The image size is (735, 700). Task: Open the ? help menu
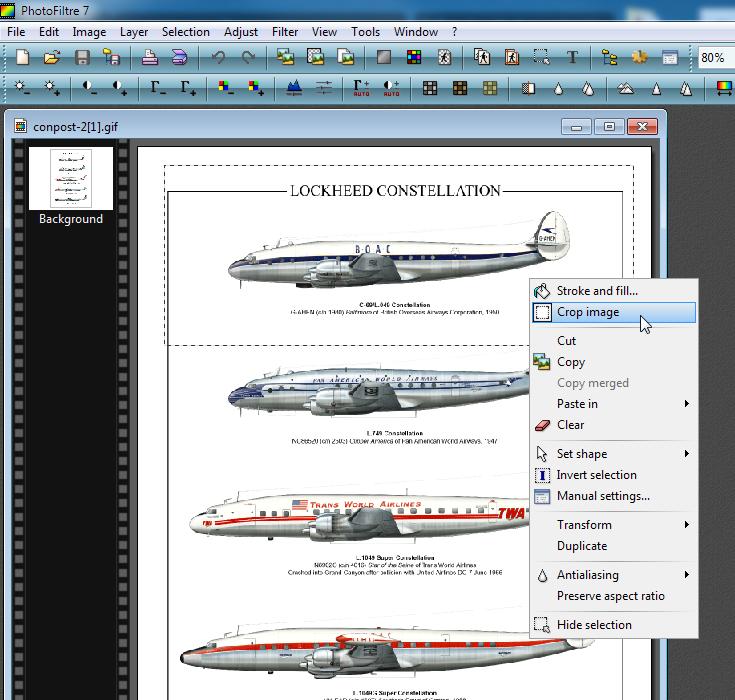(454, 32)
